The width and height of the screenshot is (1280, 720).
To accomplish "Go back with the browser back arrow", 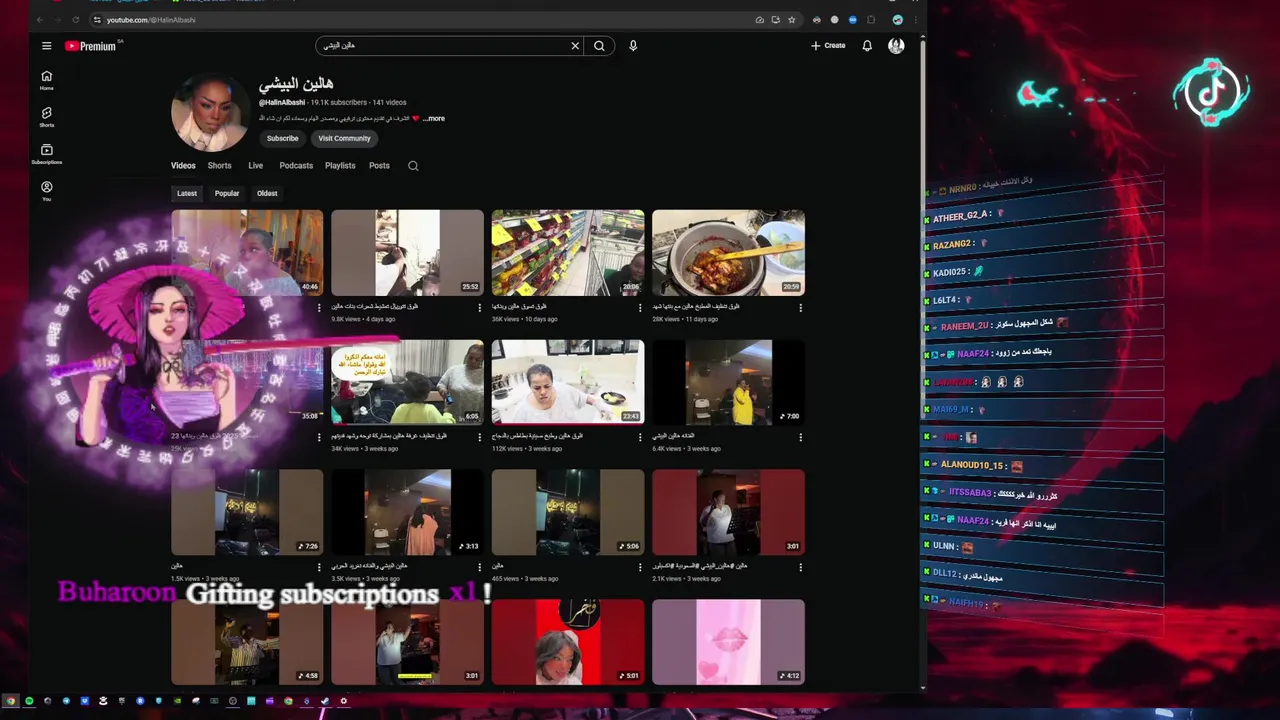I will pyautogui.click(x=39, y=20).
